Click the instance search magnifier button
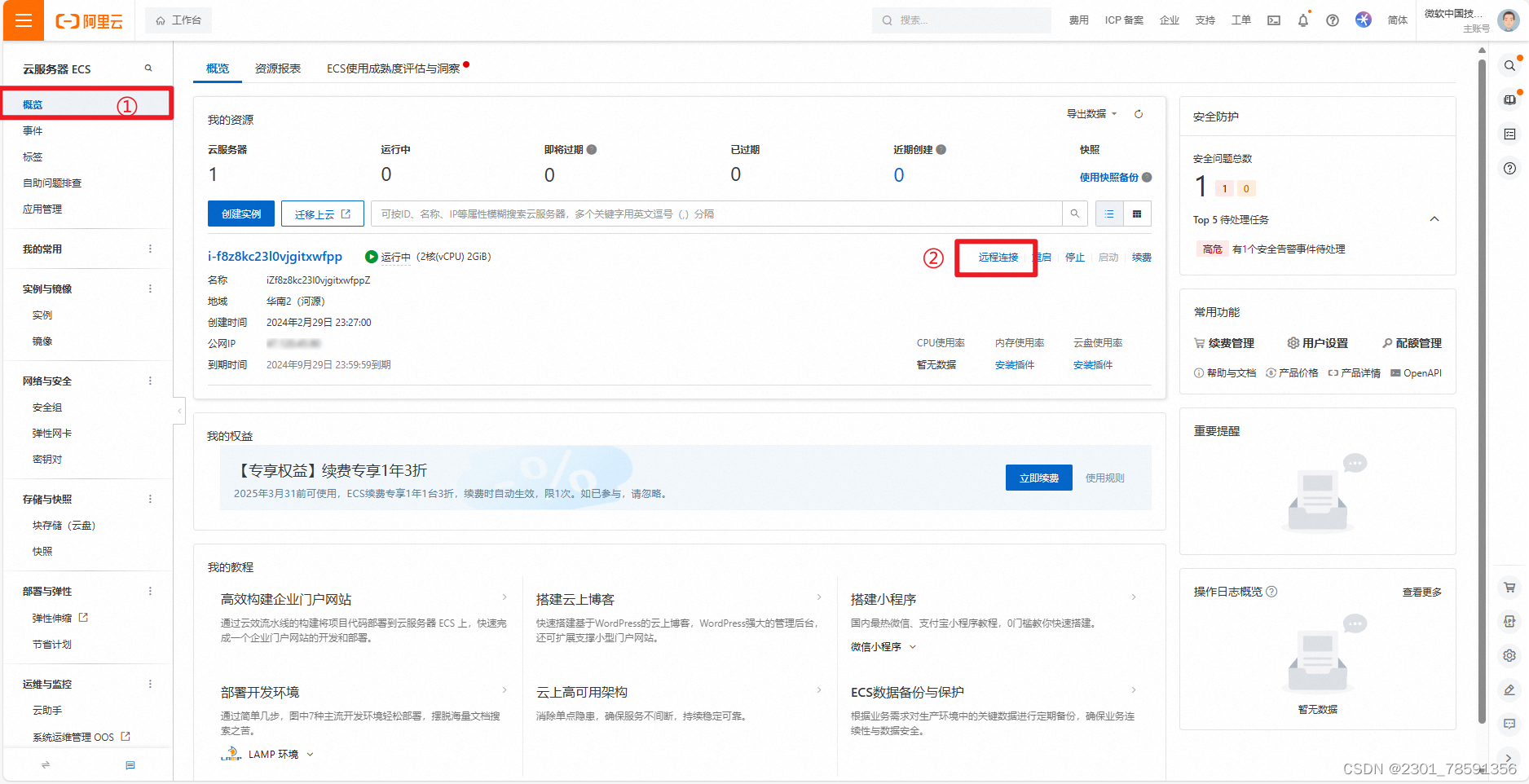Screen dimensions: 1529x784 pyautogui.click(x=1074, y=214)
